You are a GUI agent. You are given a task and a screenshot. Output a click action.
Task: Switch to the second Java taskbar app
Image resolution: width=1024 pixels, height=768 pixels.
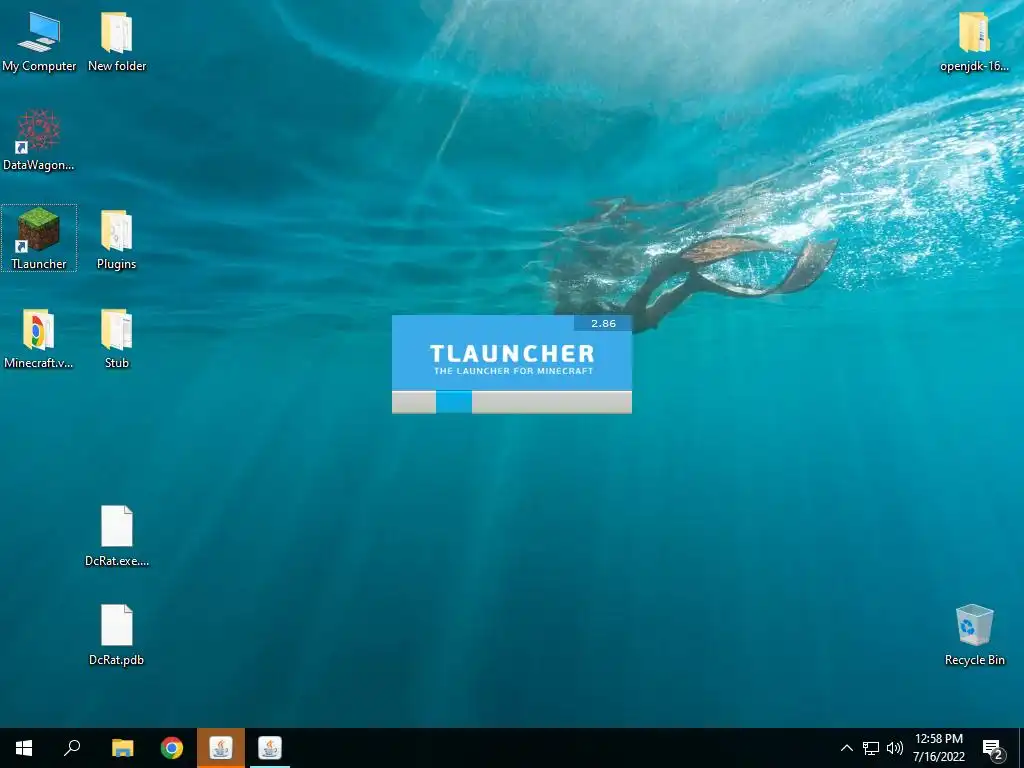(x=270, y=748)
